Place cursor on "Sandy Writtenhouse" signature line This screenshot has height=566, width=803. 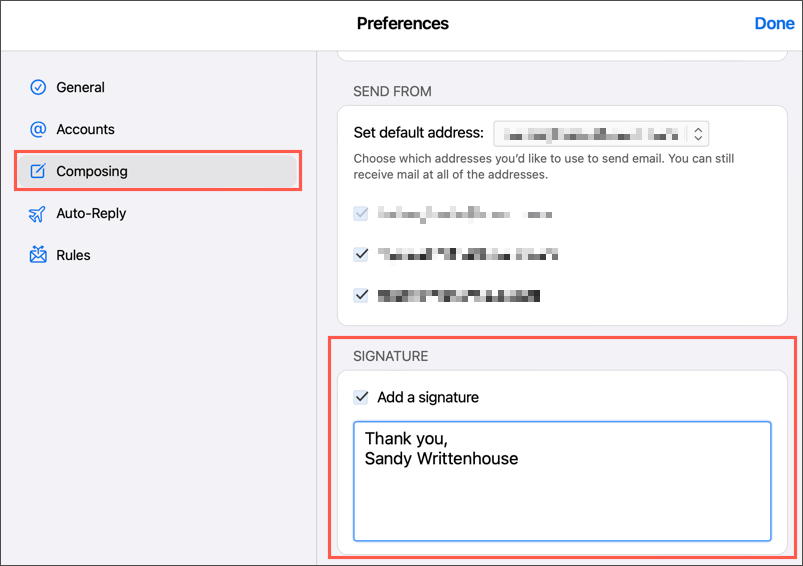point(441,459)
